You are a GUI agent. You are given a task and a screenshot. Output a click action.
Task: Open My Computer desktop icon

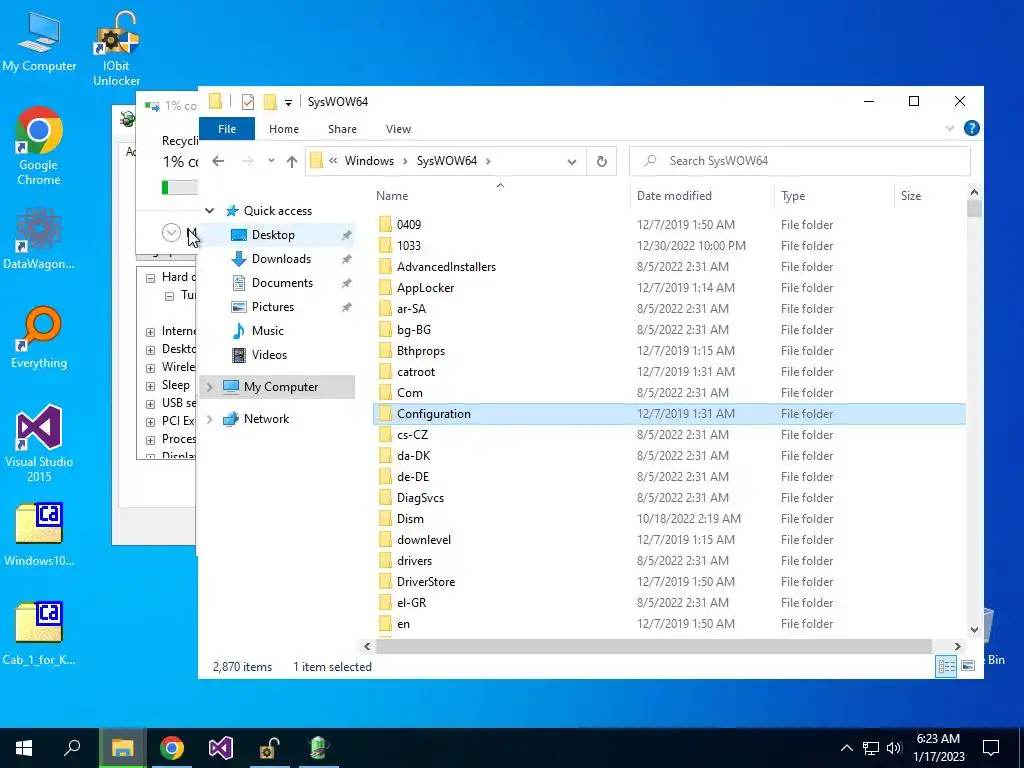point(39,42)
